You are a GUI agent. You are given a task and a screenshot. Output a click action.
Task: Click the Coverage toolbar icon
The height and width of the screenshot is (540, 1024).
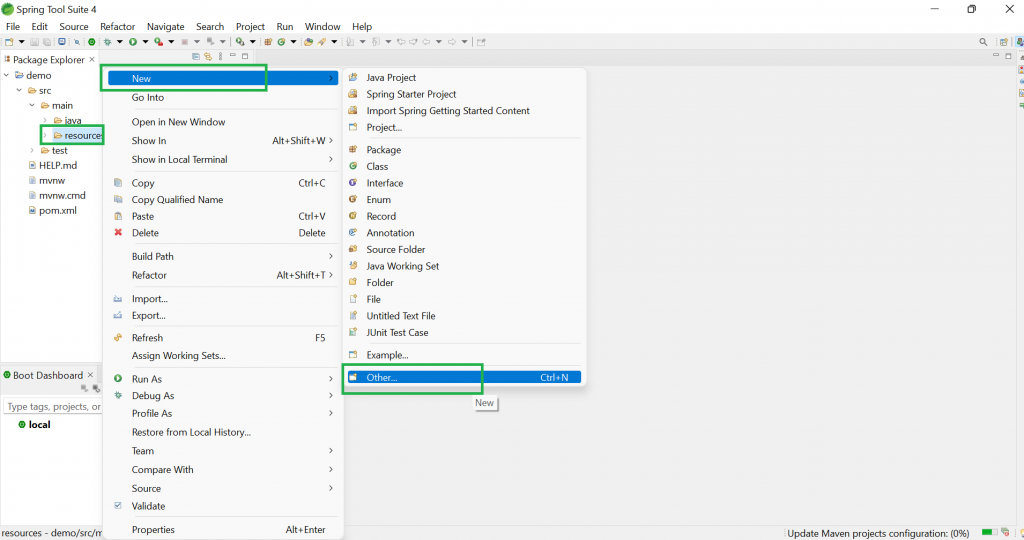point(158,42)
